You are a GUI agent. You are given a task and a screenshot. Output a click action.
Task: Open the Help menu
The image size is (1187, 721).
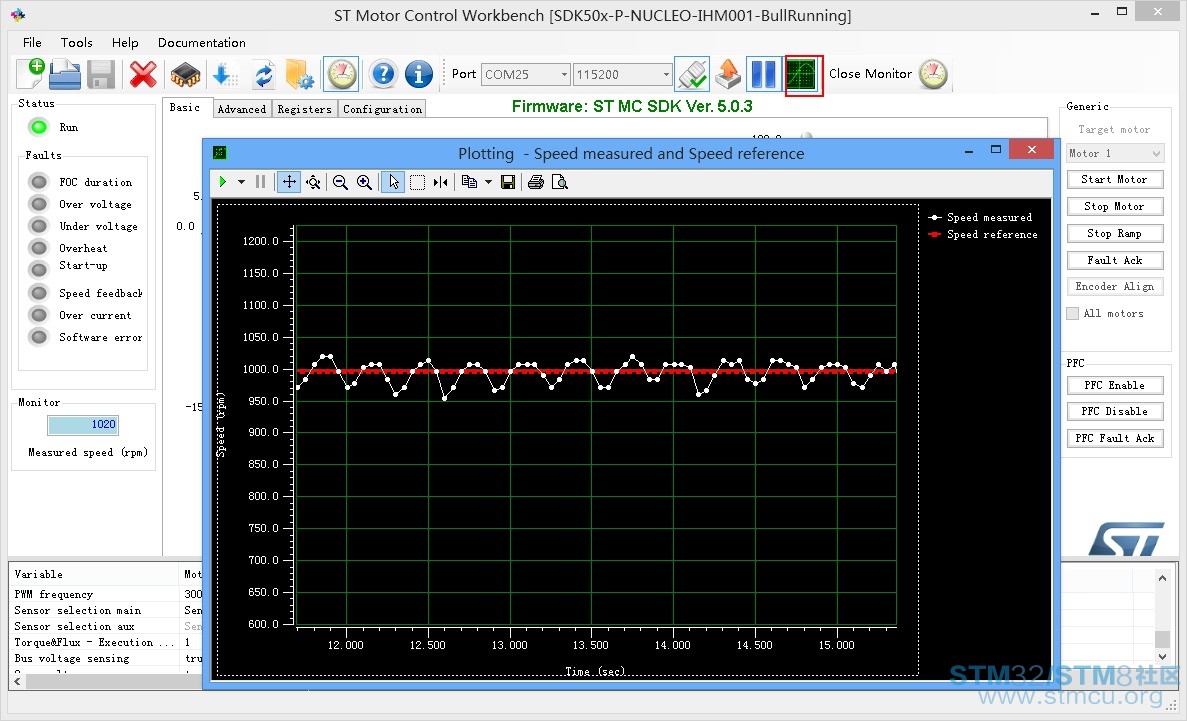125,42
